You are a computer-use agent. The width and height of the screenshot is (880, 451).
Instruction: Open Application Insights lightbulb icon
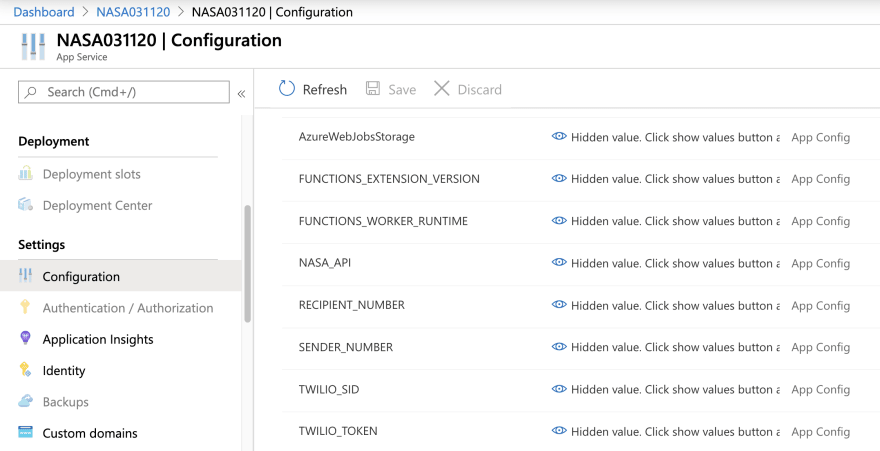[x=25, y=338]
